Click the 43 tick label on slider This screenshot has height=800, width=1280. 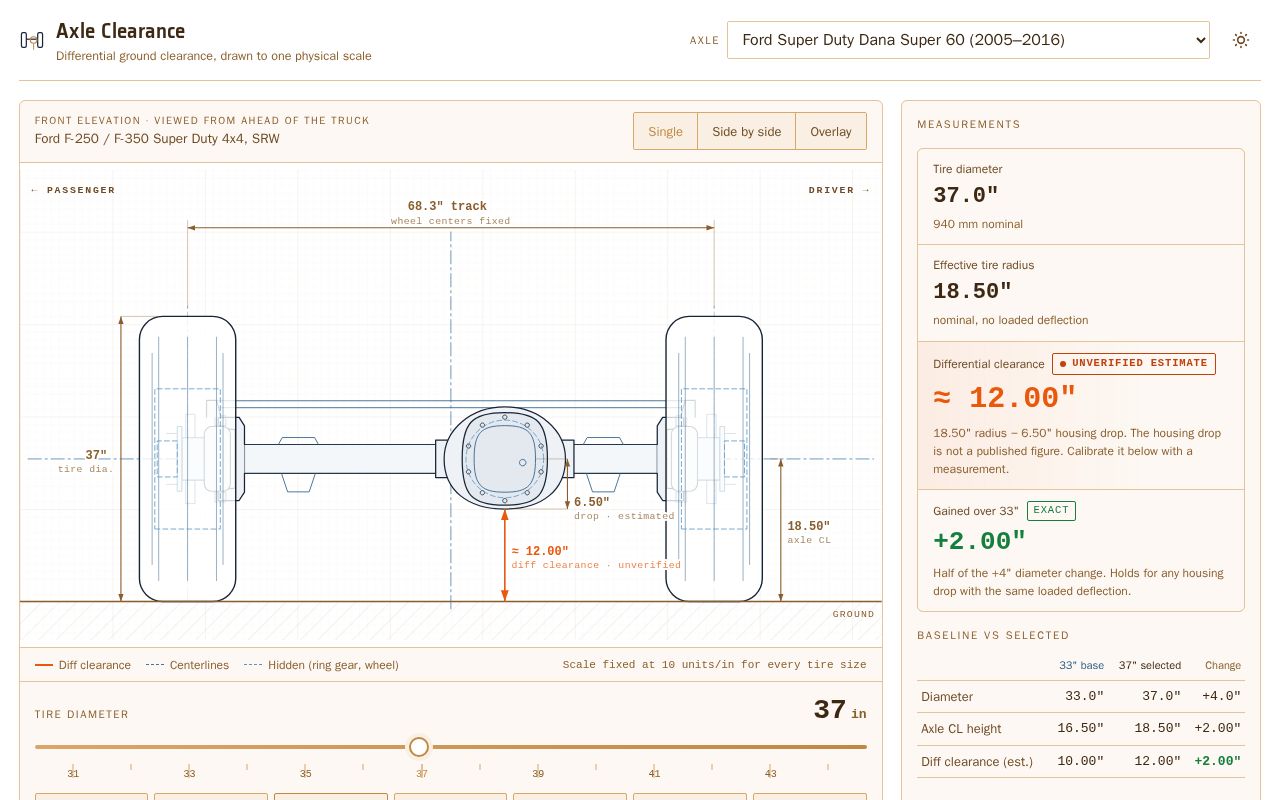770,774
